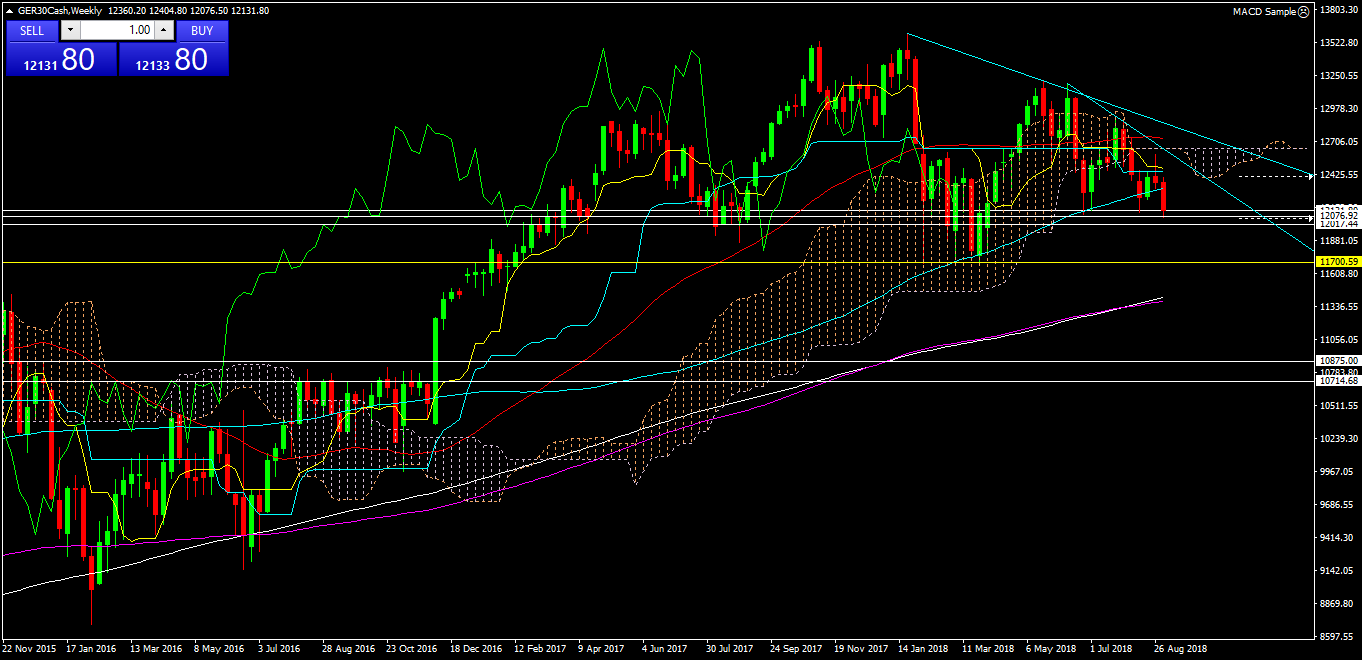This screenshot has width=1362, height=660.
Task: Click the lot size 1.00 field
Action: 116,30
